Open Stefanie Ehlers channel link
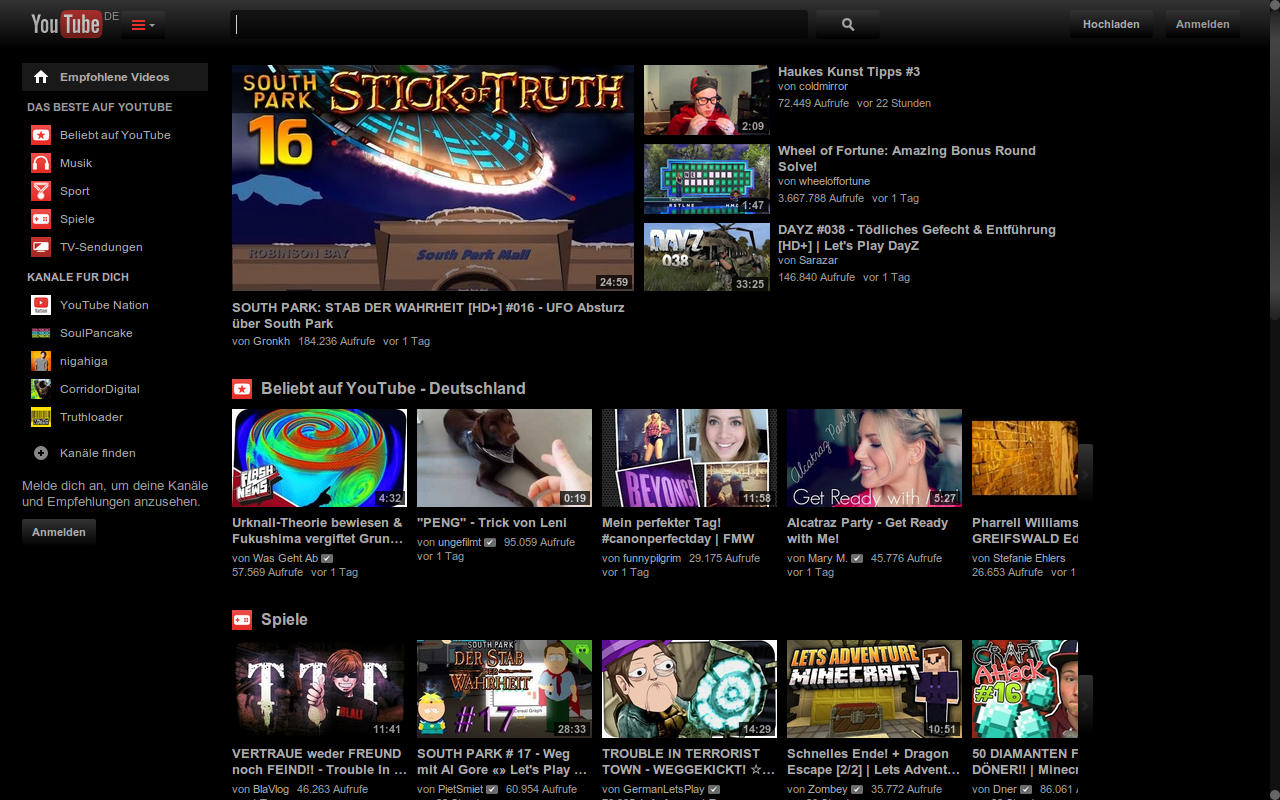This screenshot has width=1280, height=800. coord(1029,558)
